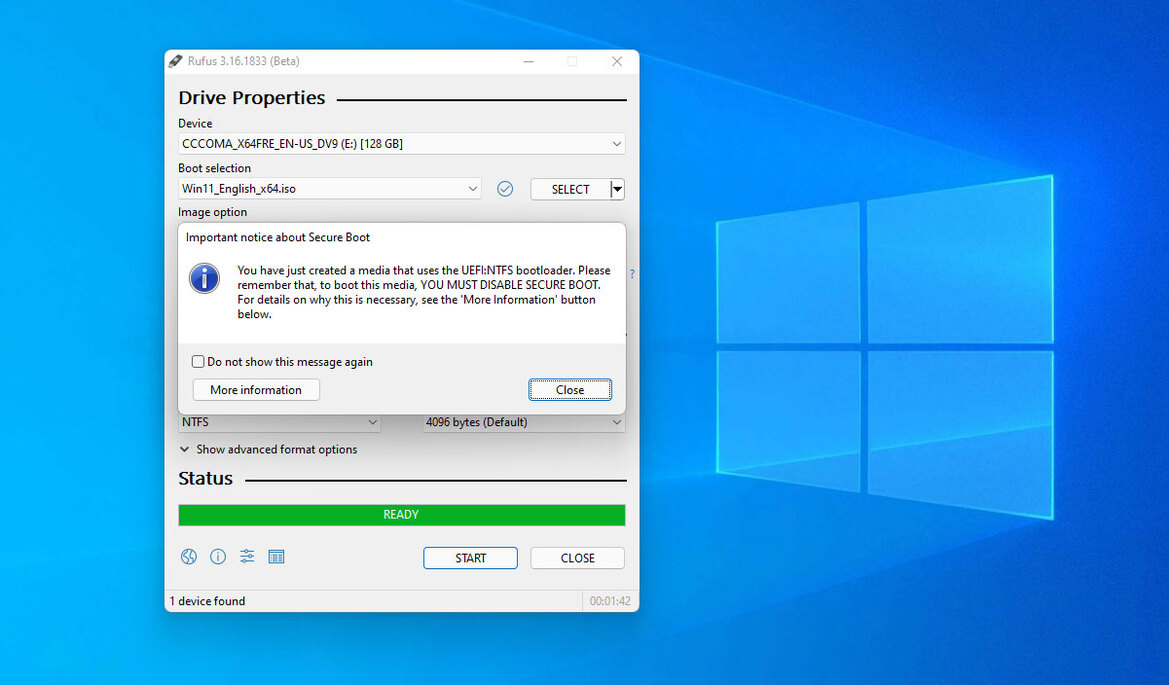Open the 4096 bytes cluster size dropdown
1169x685 pixels.
(x=523, y=422)
